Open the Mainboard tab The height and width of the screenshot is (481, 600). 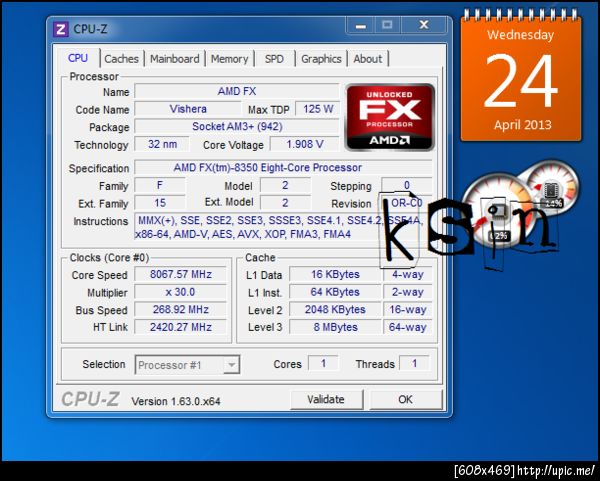click(x=174, y=59)
